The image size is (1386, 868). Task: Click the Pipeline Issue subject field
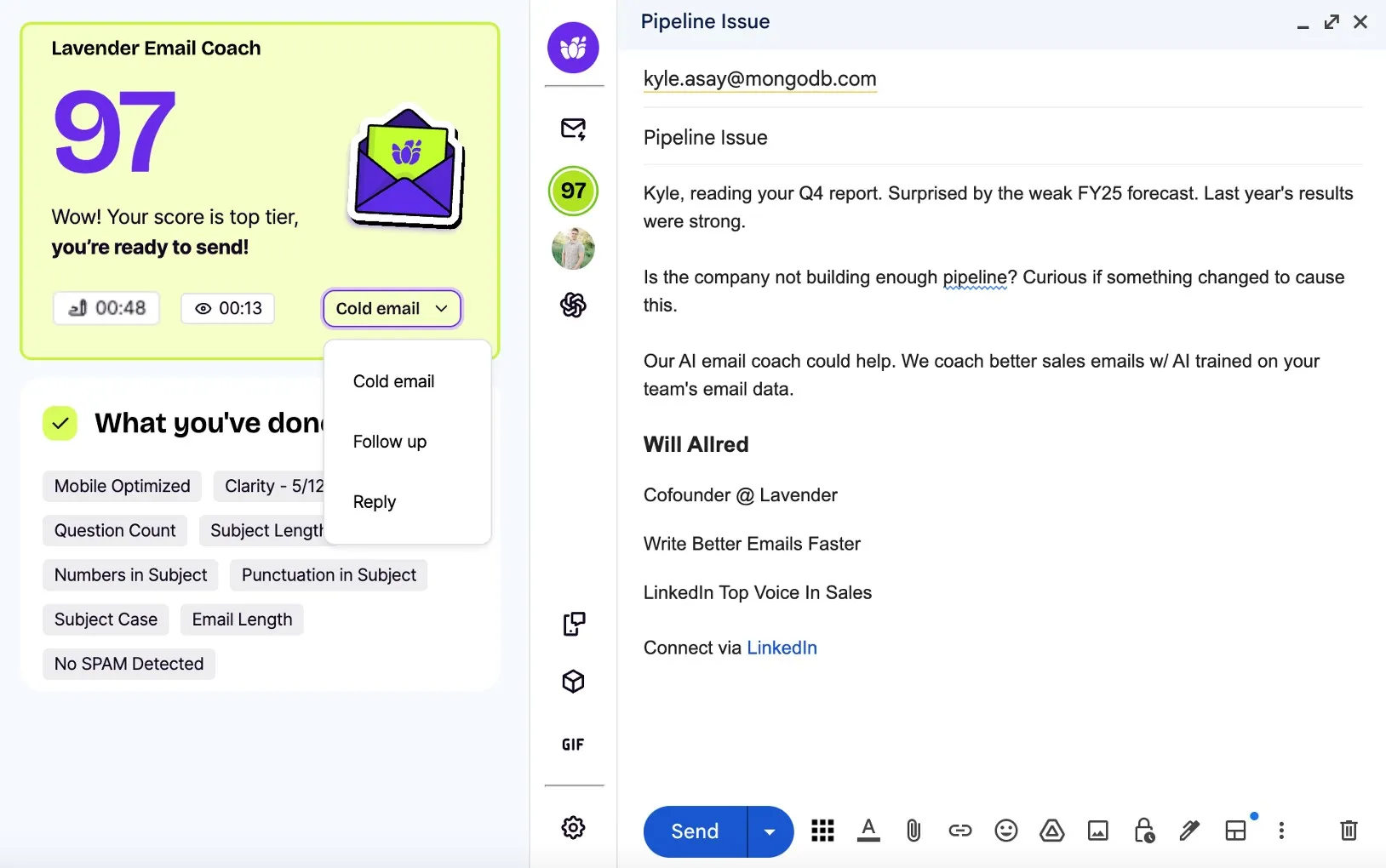pyautogui.click(x=1002, y=137)
